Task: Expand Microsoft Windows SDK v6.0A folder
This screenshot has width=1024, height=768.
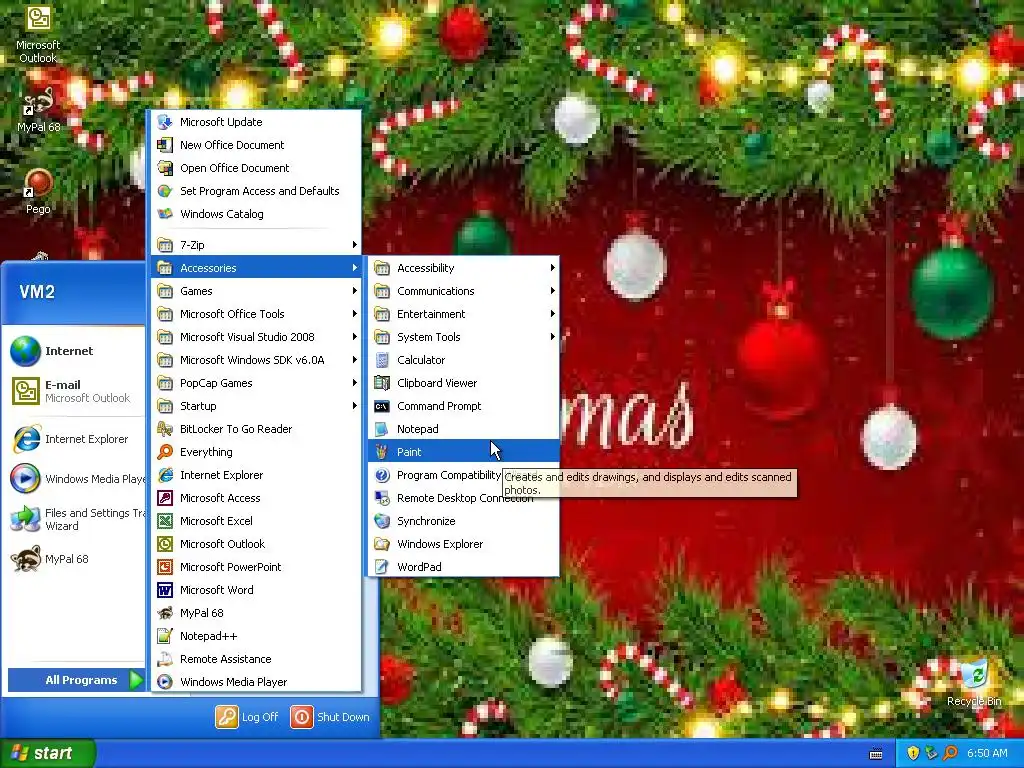Action: [257, 360]
